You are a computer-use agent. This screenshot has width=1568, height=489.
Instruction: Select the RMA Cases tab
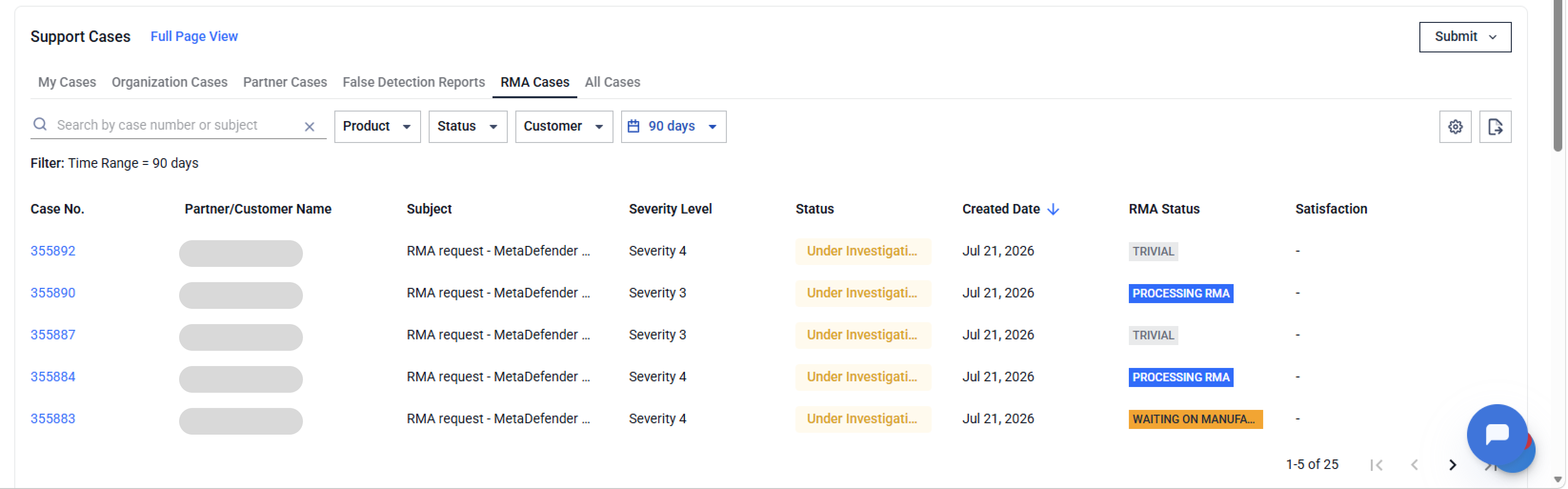(x=534, y=82)
